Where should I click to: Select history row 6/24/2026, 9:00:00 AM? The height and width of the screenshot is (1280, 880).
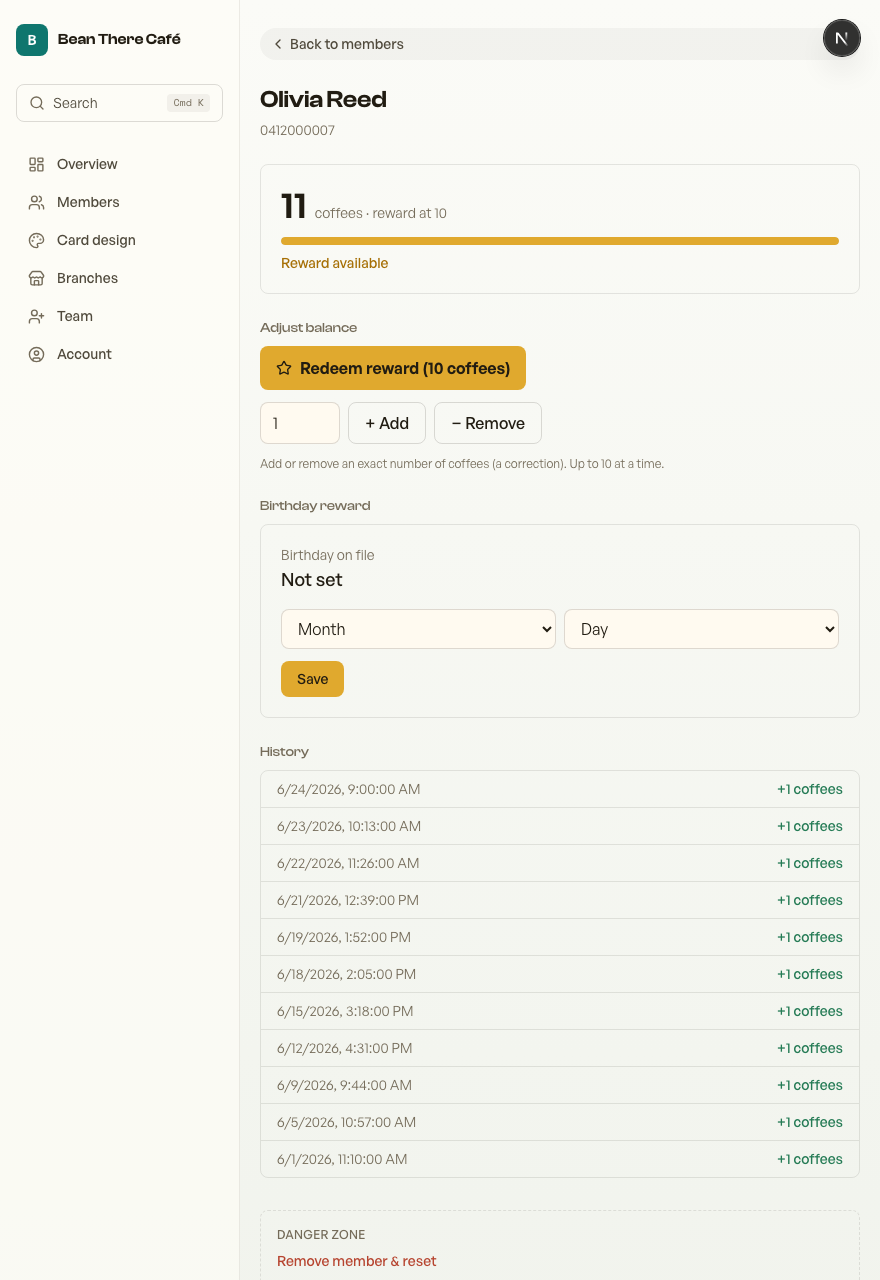[560, 789]
